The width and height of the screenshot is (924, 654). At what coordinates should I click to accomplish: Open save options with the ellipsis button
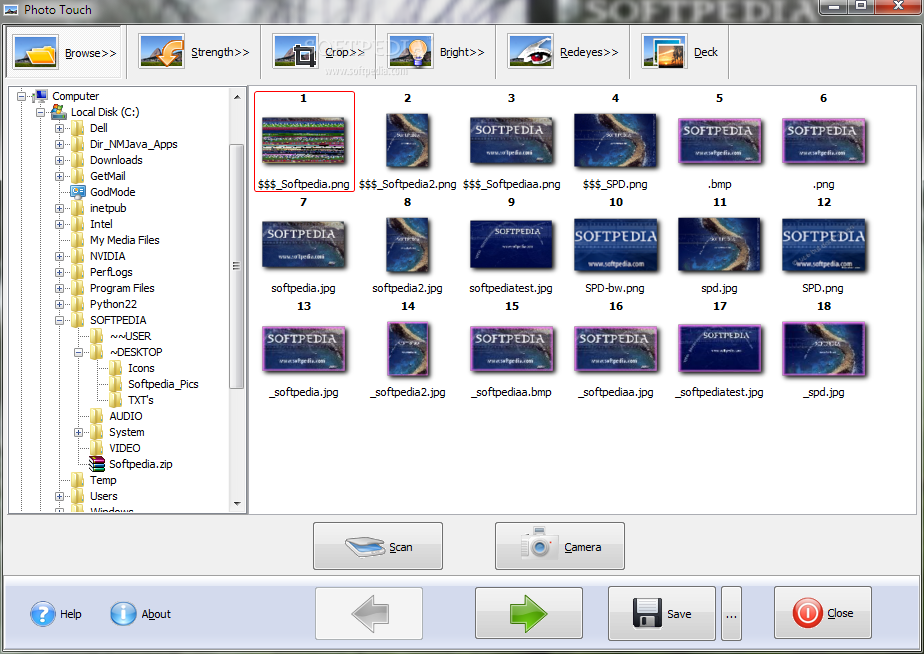[731, 613]
